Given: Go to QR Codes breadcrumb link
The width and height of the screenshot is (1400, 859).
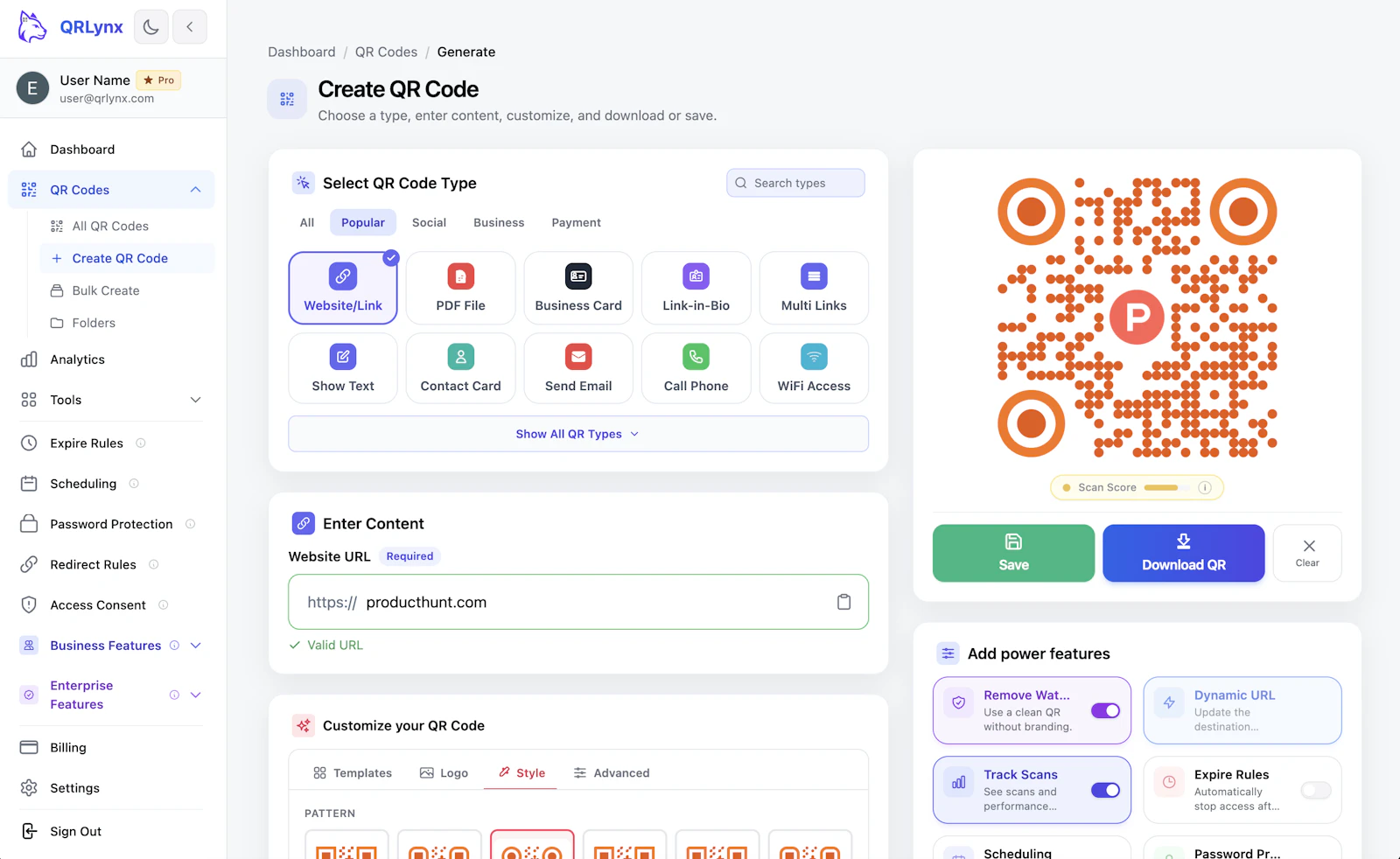Looking at the screenshot, I should click(386, 52).
